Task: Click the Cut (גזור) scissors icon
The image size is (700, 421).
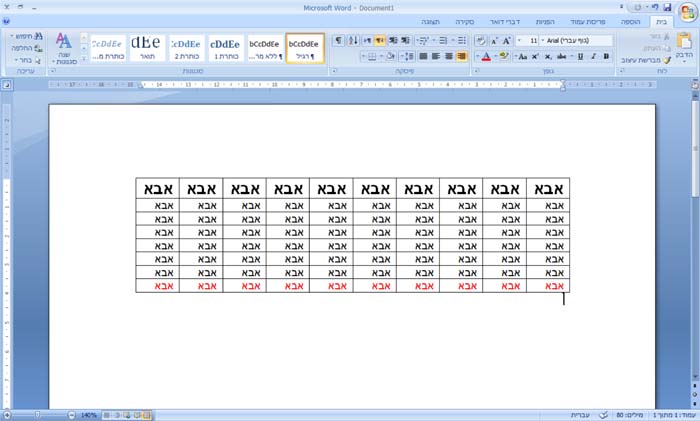Action: coord(666,37)
